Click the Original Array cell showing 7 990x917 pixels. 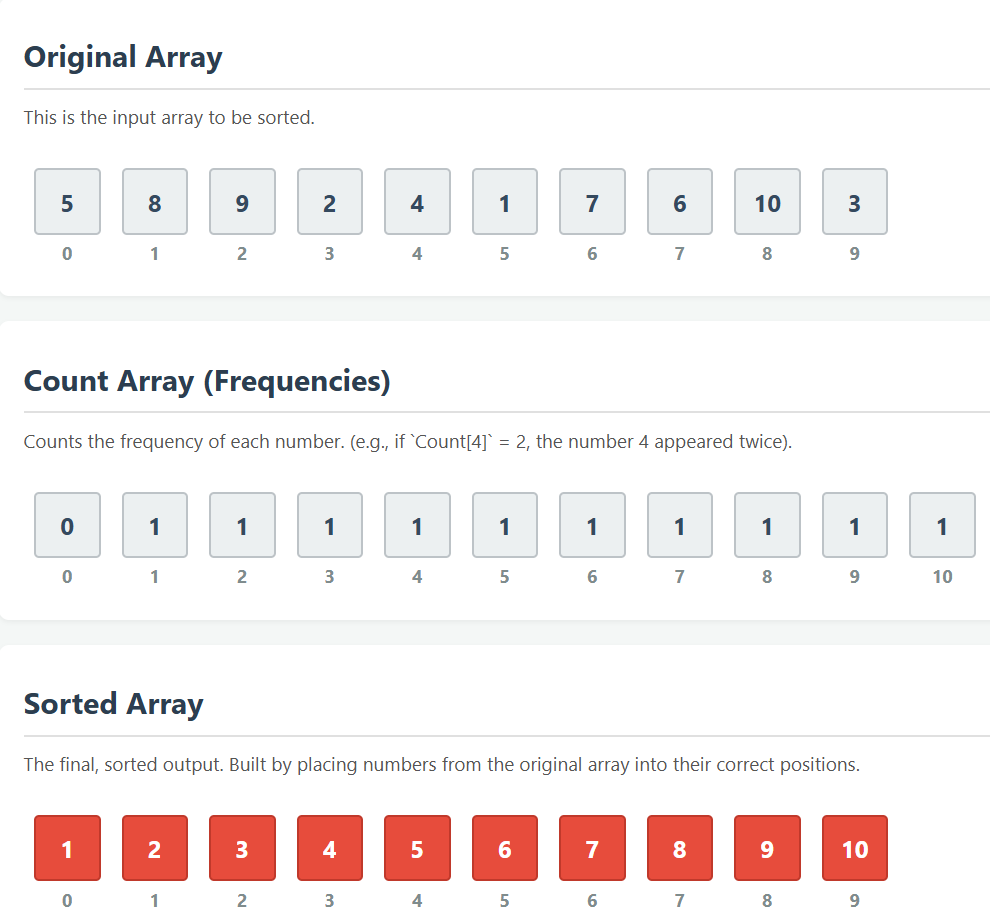tap(592, 201)
